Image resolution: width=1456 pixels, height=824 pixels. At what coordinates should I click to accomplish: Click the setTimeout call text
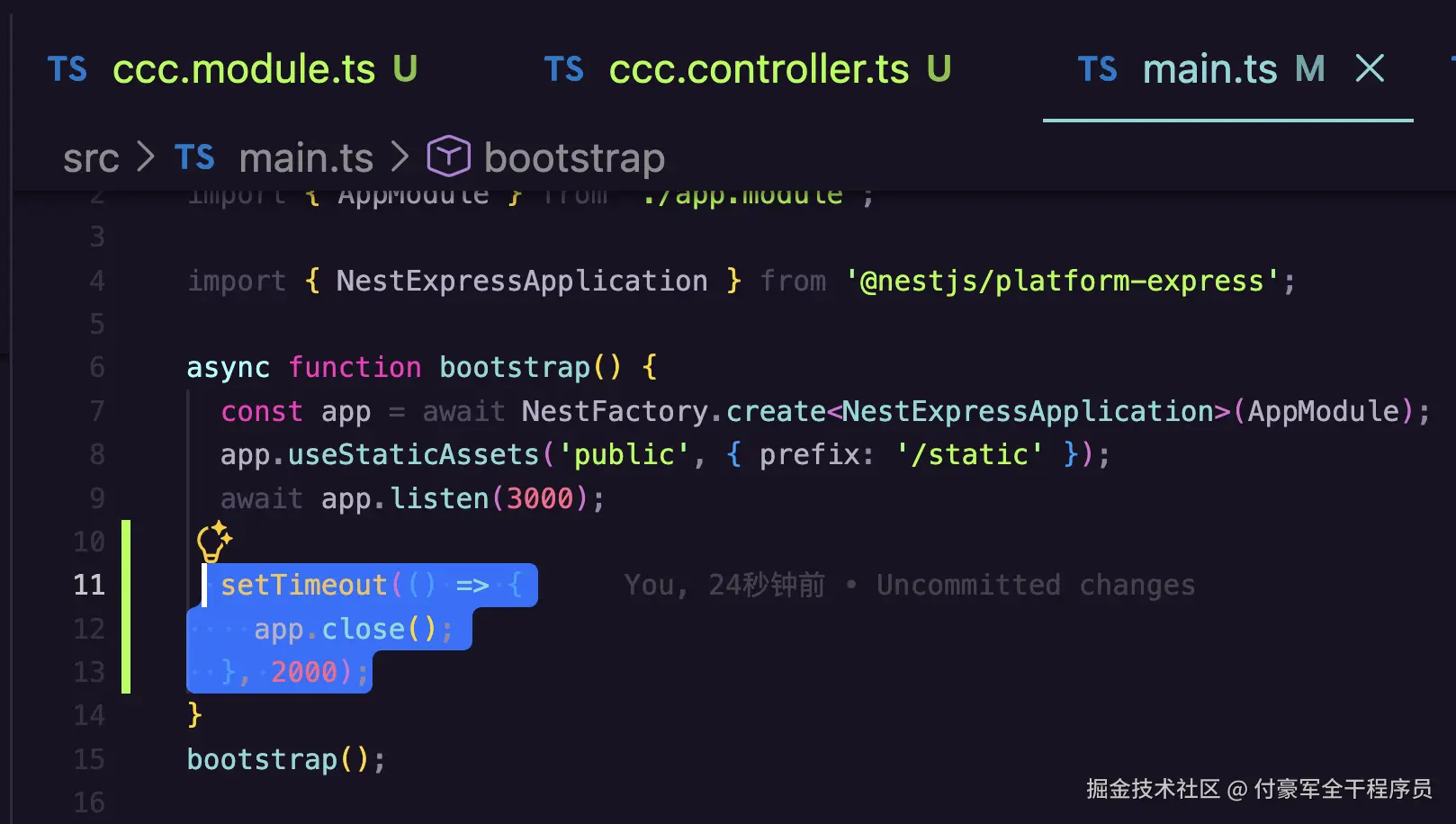(304, 585)
